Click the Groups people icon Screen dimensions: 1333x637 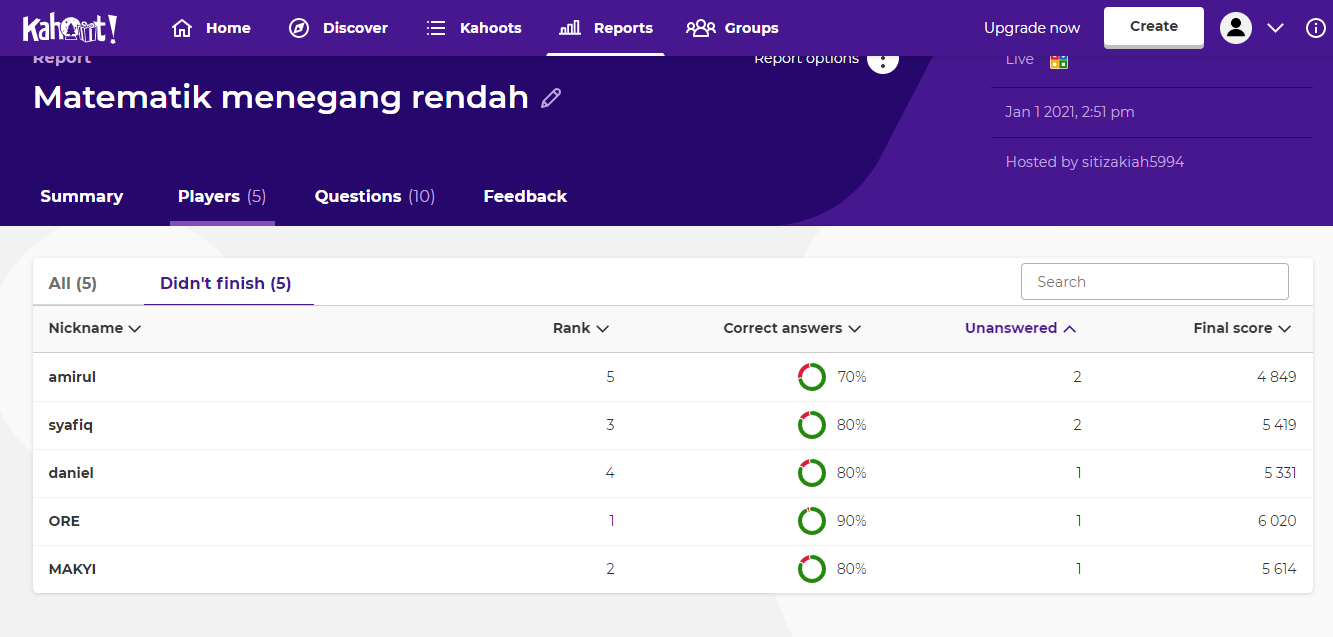(700, 28)
